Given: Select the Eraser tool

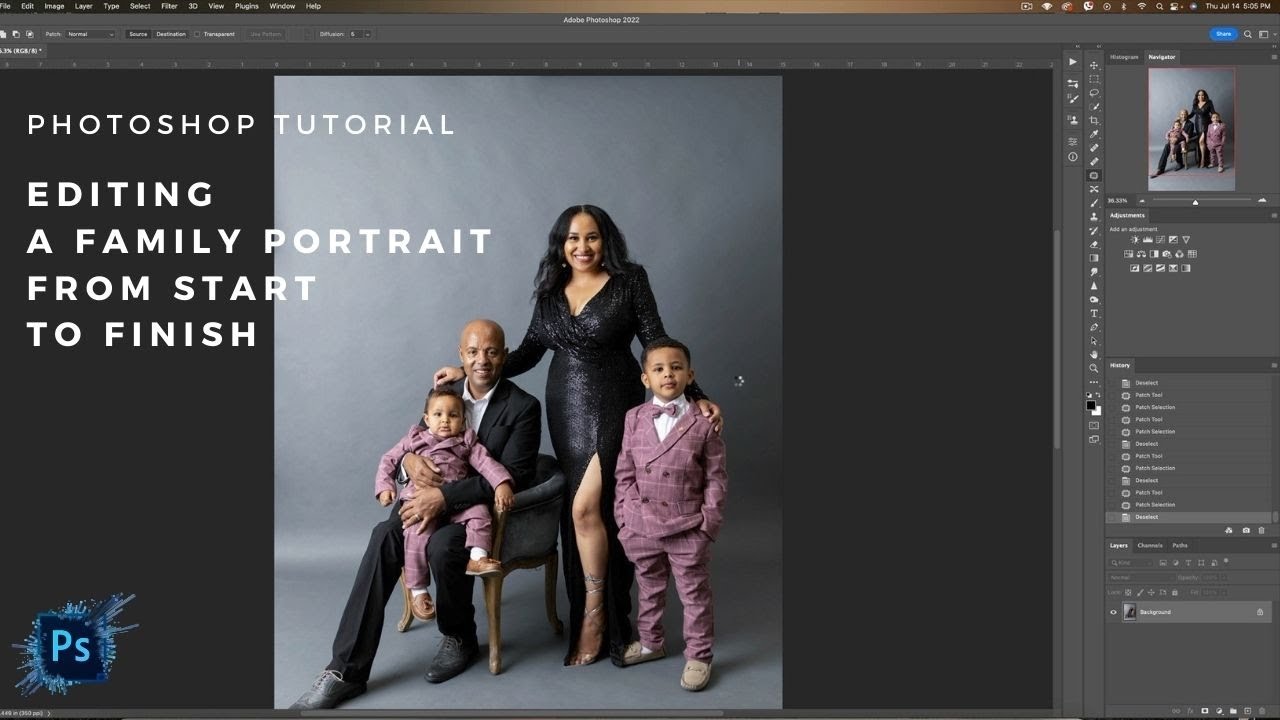Looking at the screenshot, I should (1094, 244).
